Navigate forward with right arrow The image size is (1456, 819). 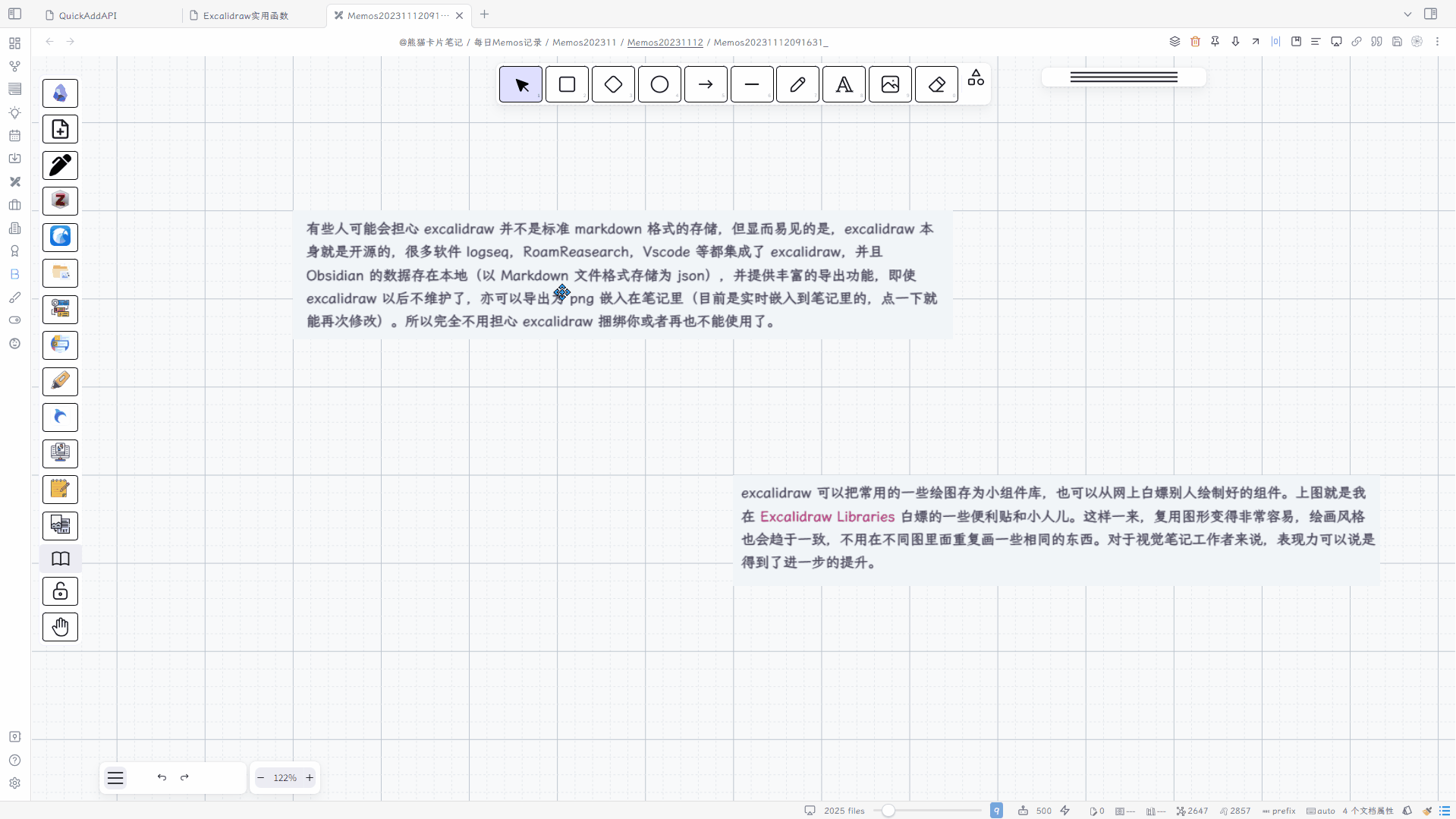(71, 42)
